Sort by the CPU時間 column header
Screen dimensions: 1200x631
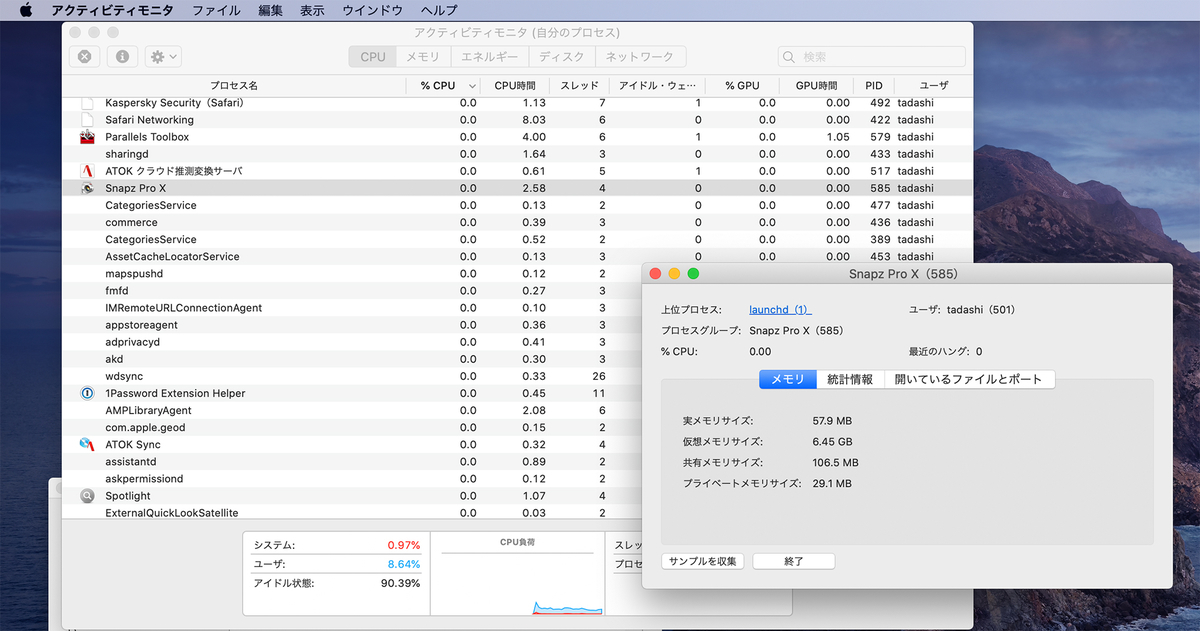pyautogui.click(x=515, y=86)
